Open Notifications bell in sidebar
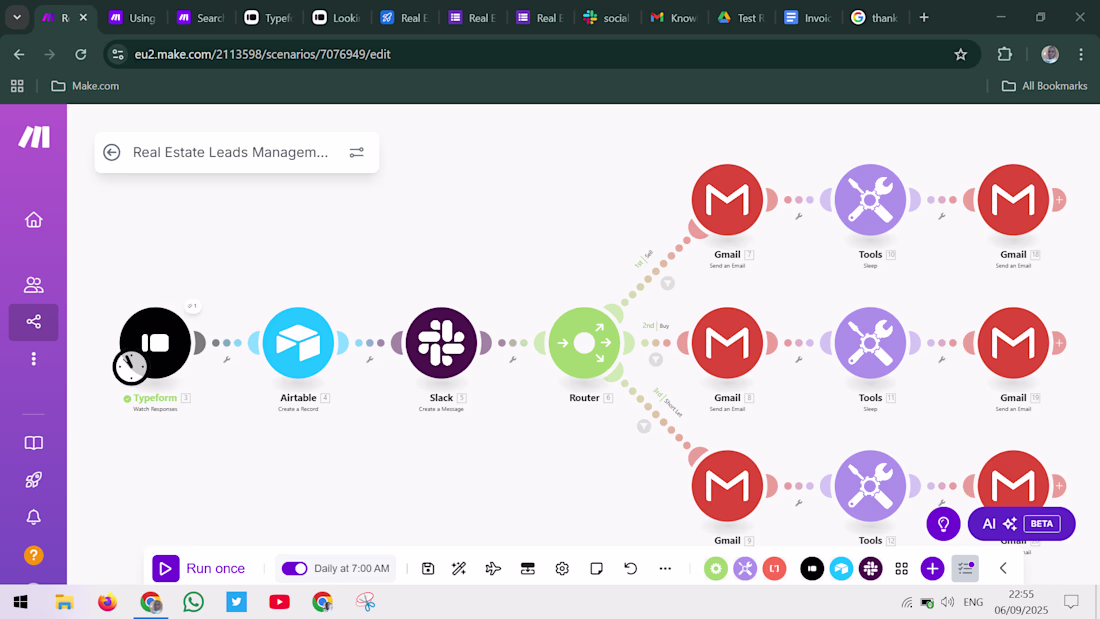This screenshot has height=619, width=1100. (x=34, y=517)
